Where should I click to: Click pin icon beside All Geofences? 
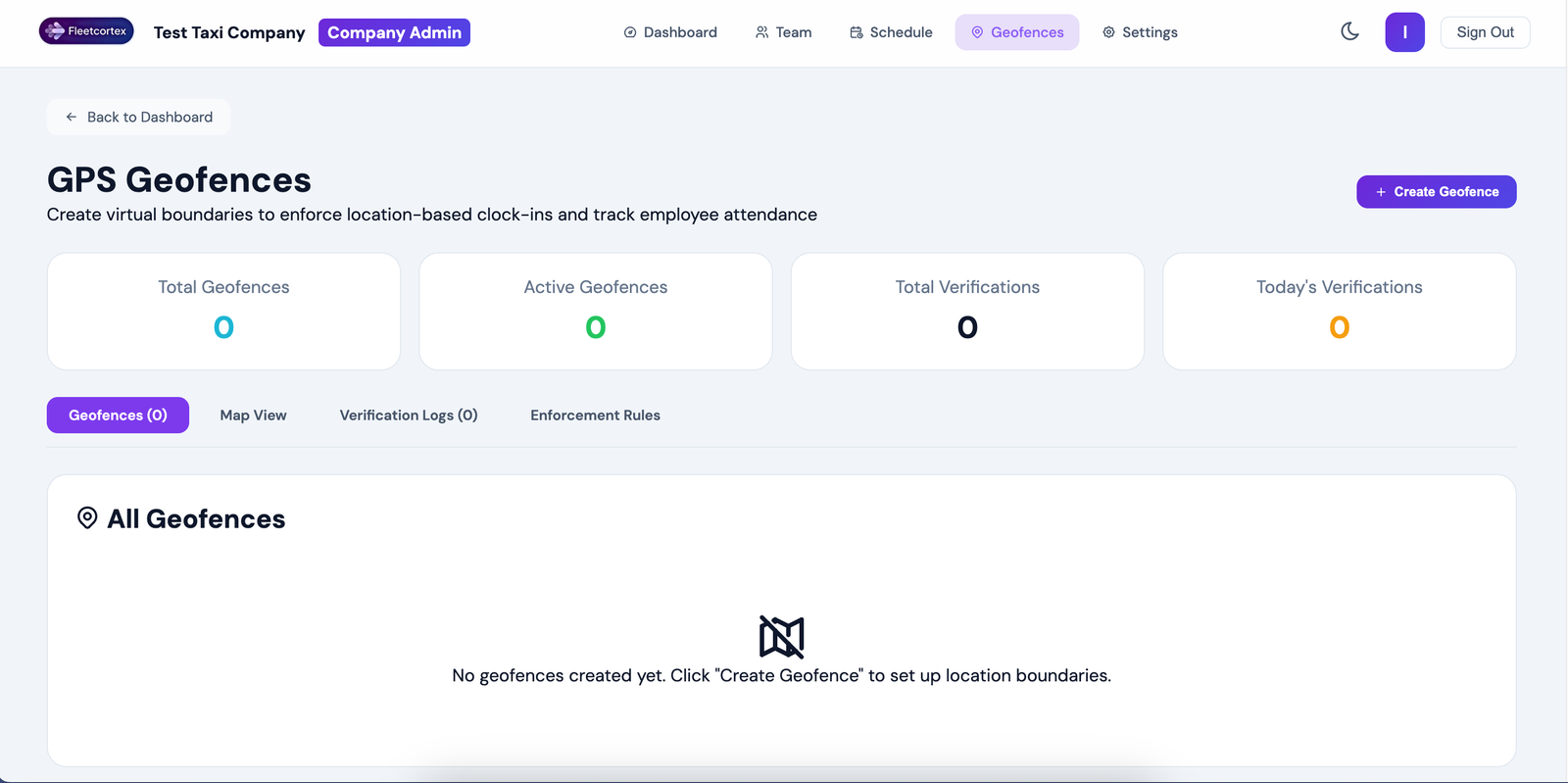point(87,518)
